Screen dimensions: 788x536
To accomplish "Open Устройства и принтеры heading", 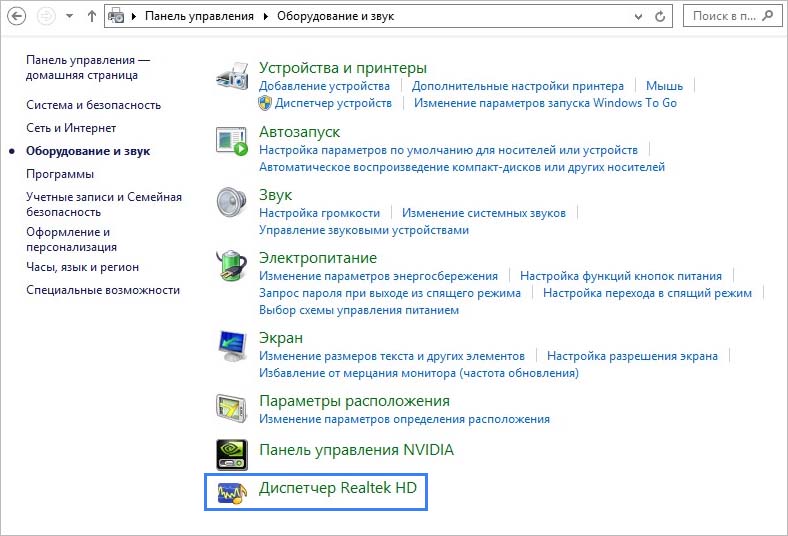I will [343, 68].
